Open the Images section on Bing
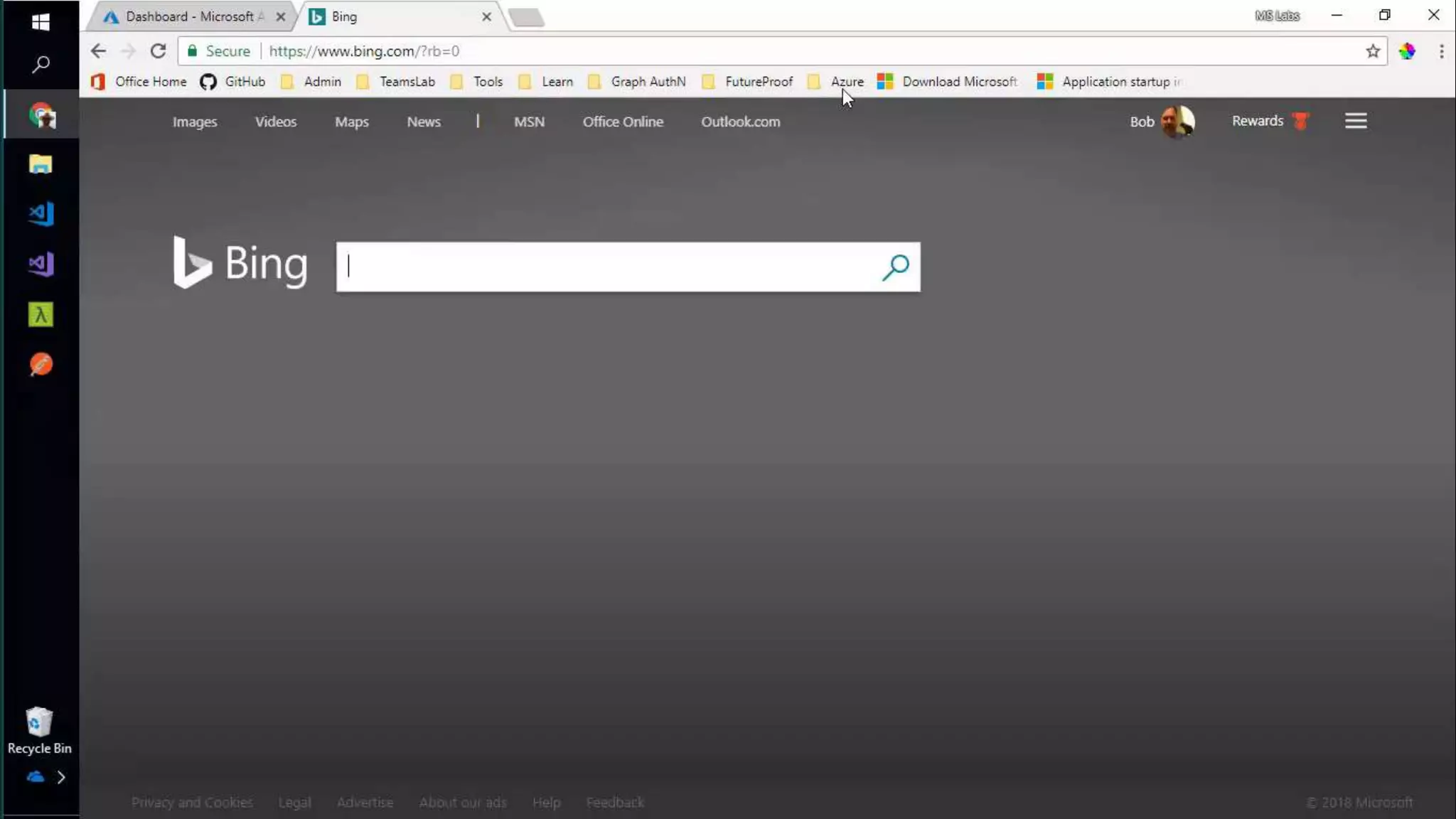 [195, 122]
